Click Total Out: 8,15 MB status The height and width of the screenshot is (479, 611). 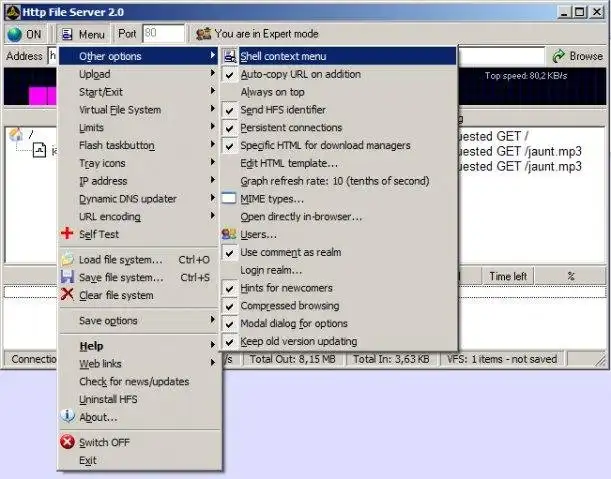293,359
